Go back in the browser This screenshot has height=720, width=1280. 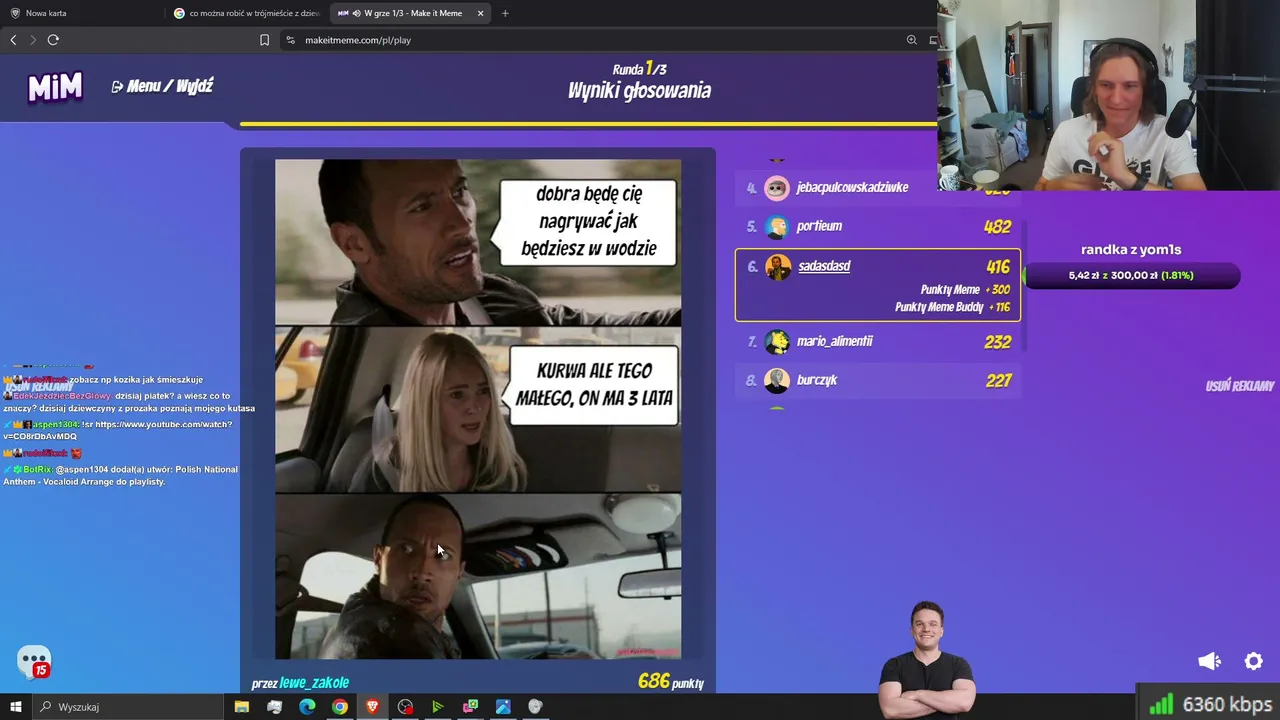coord(13,40)
